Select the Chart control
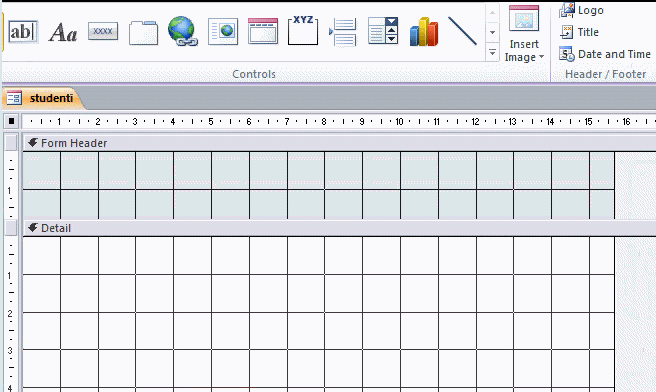This screenshot has width=656, height=392. click(424, 31)
